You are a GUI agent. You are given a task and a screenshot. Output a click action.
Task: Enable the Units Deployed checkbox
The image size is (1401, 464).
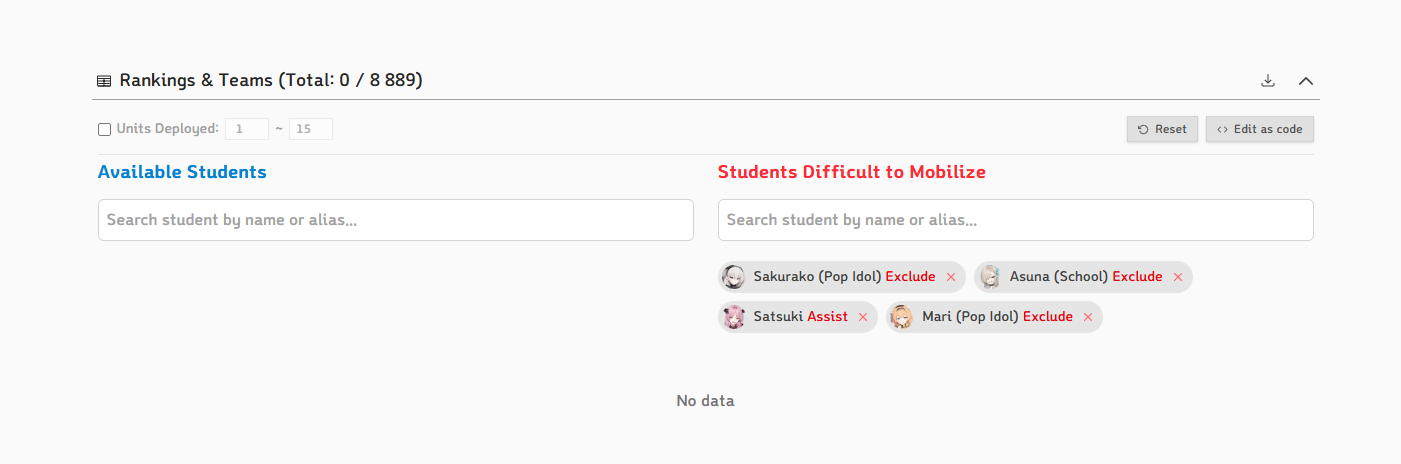(104, 129)
